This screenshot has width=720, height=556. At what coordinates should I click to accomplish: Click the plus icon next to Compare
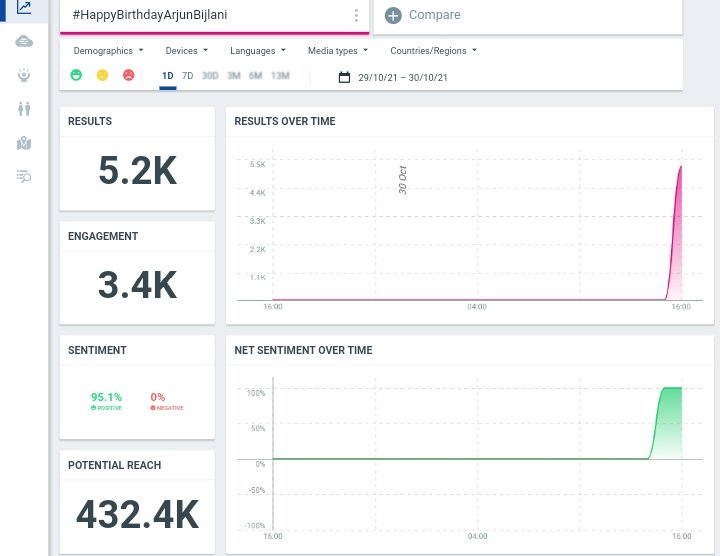(x=393, y=15)
